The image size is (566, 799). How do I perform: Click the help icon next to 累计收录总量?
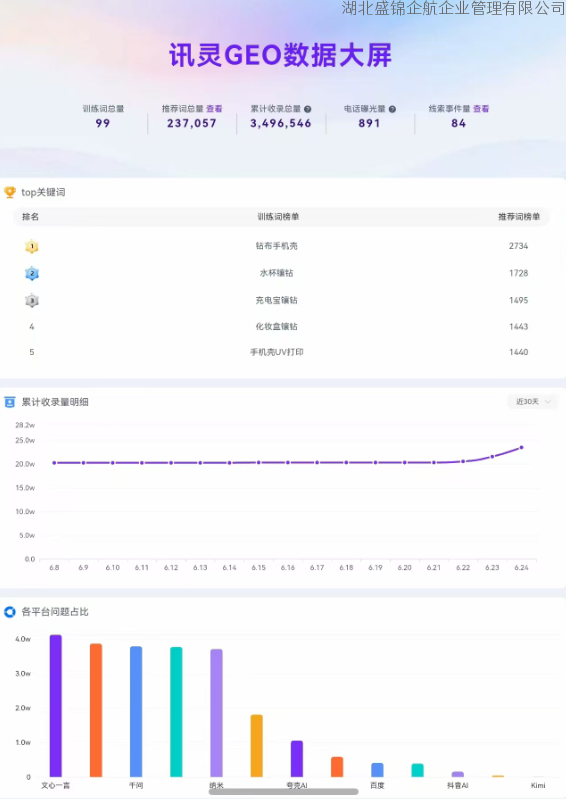coord(308,109)
